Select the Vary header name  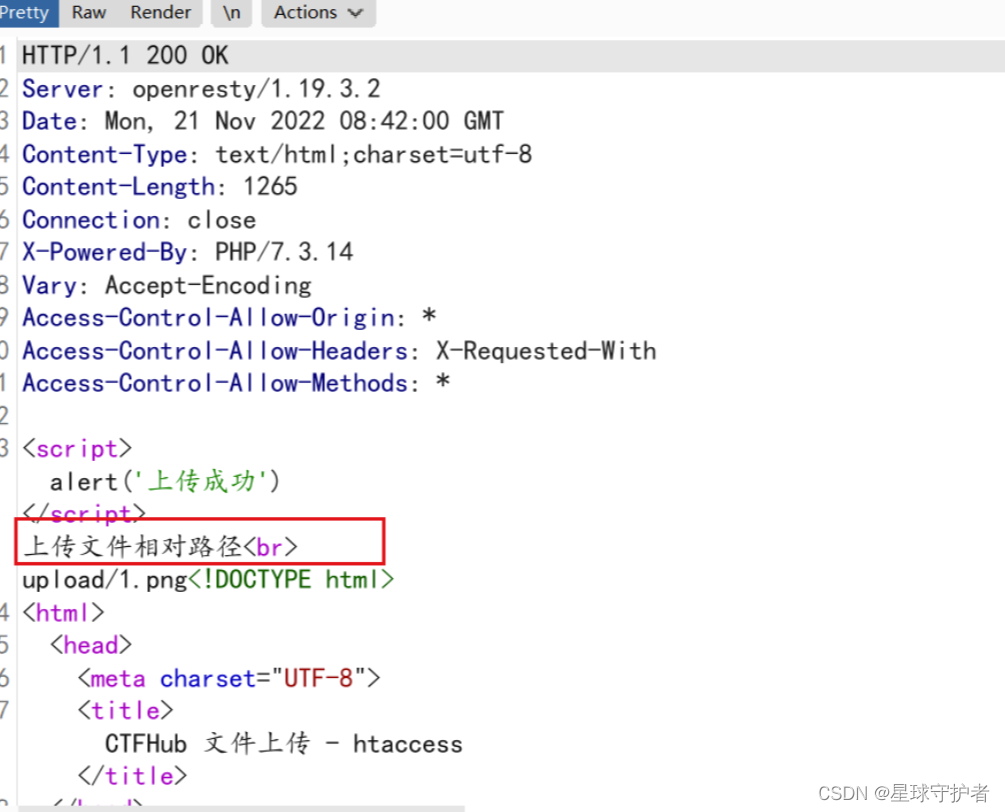(x=49, y=285)
